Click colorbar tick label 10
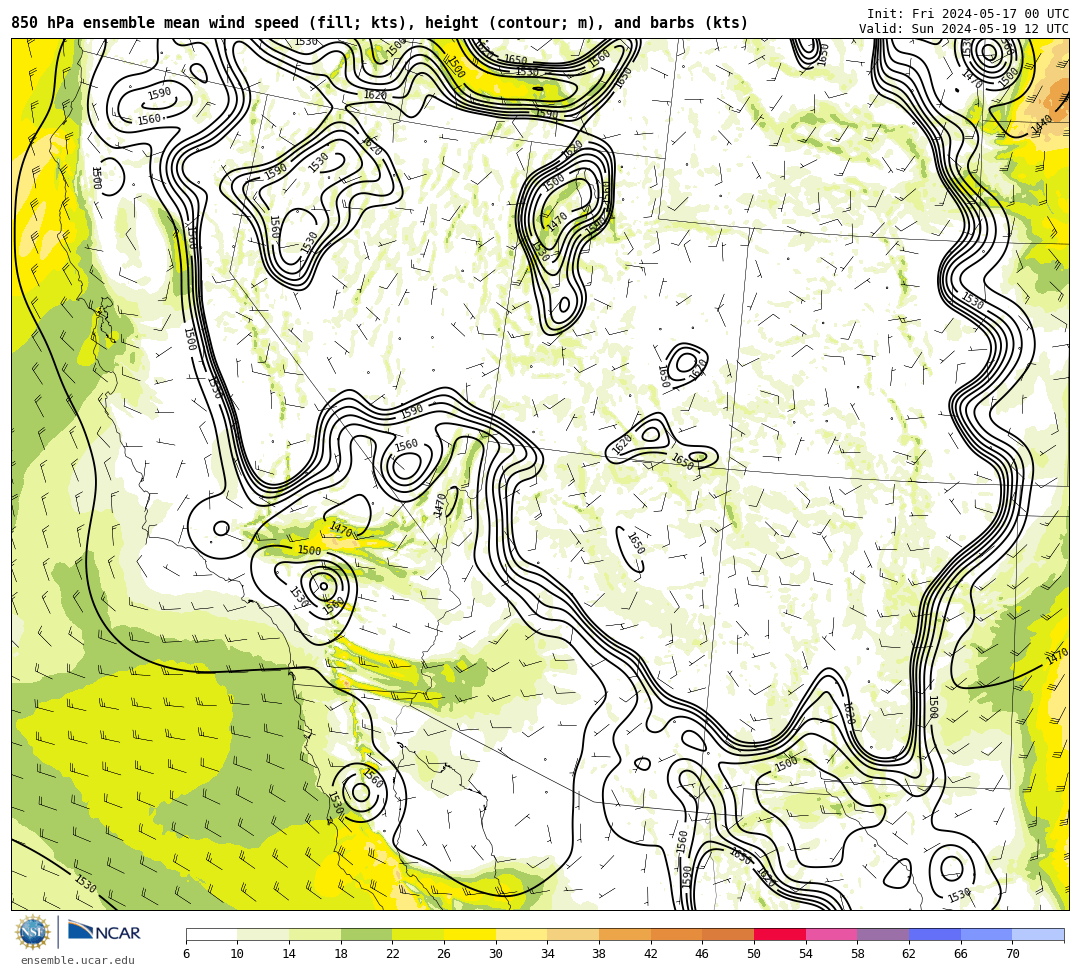 [x=238, y=954]
